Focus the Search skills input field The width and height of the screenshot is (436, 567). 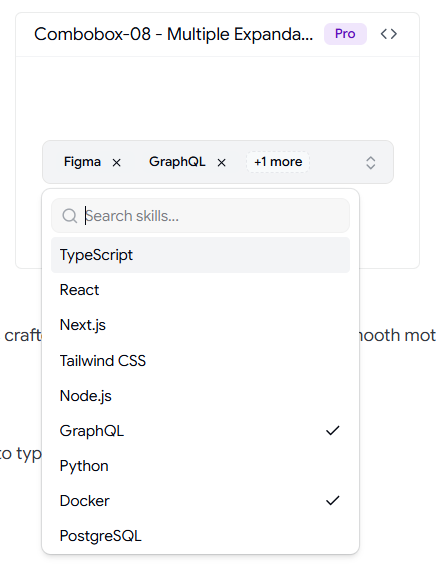click(x=200, y=216)
